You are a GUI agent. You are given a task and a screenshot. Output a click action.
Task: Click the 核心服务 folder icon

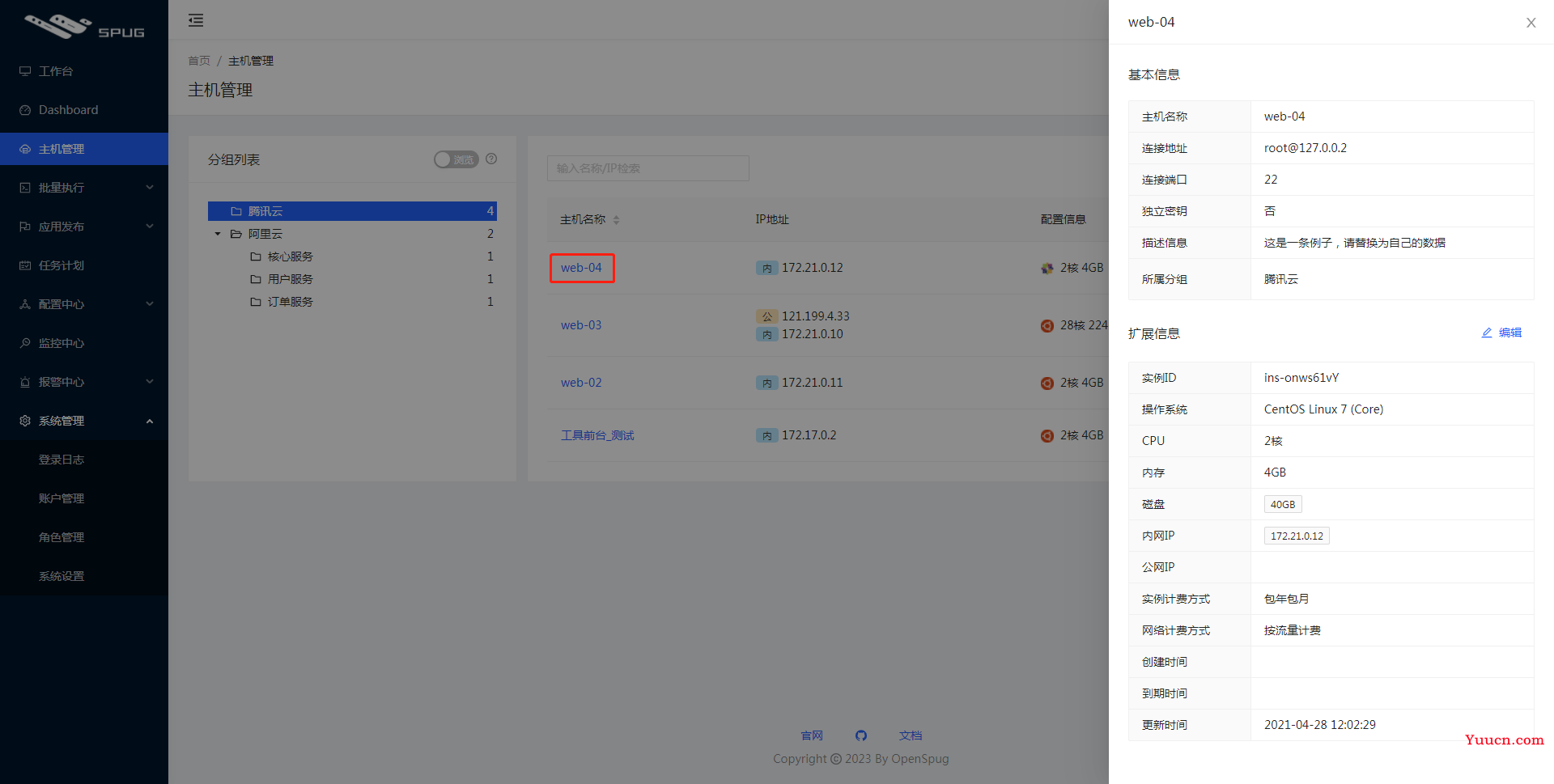(256, 256)
